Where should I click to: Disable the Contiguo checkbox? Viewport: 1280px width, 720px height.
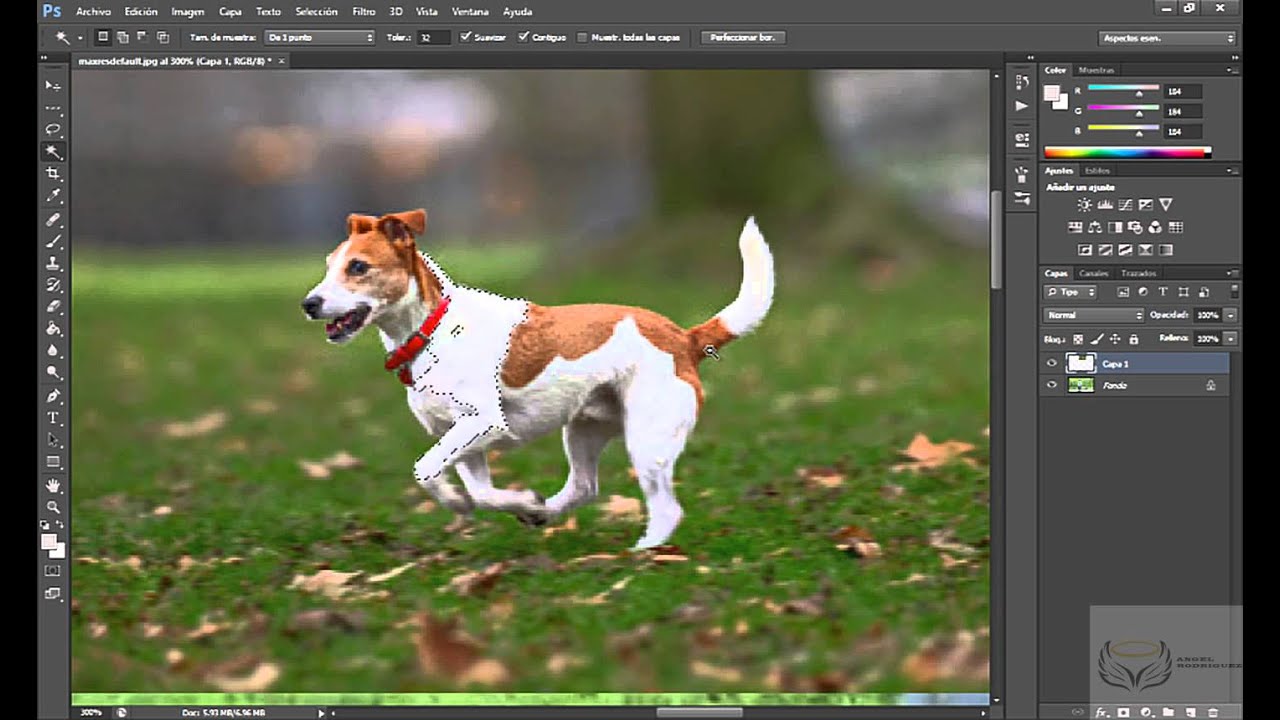(x=523, y=37)
